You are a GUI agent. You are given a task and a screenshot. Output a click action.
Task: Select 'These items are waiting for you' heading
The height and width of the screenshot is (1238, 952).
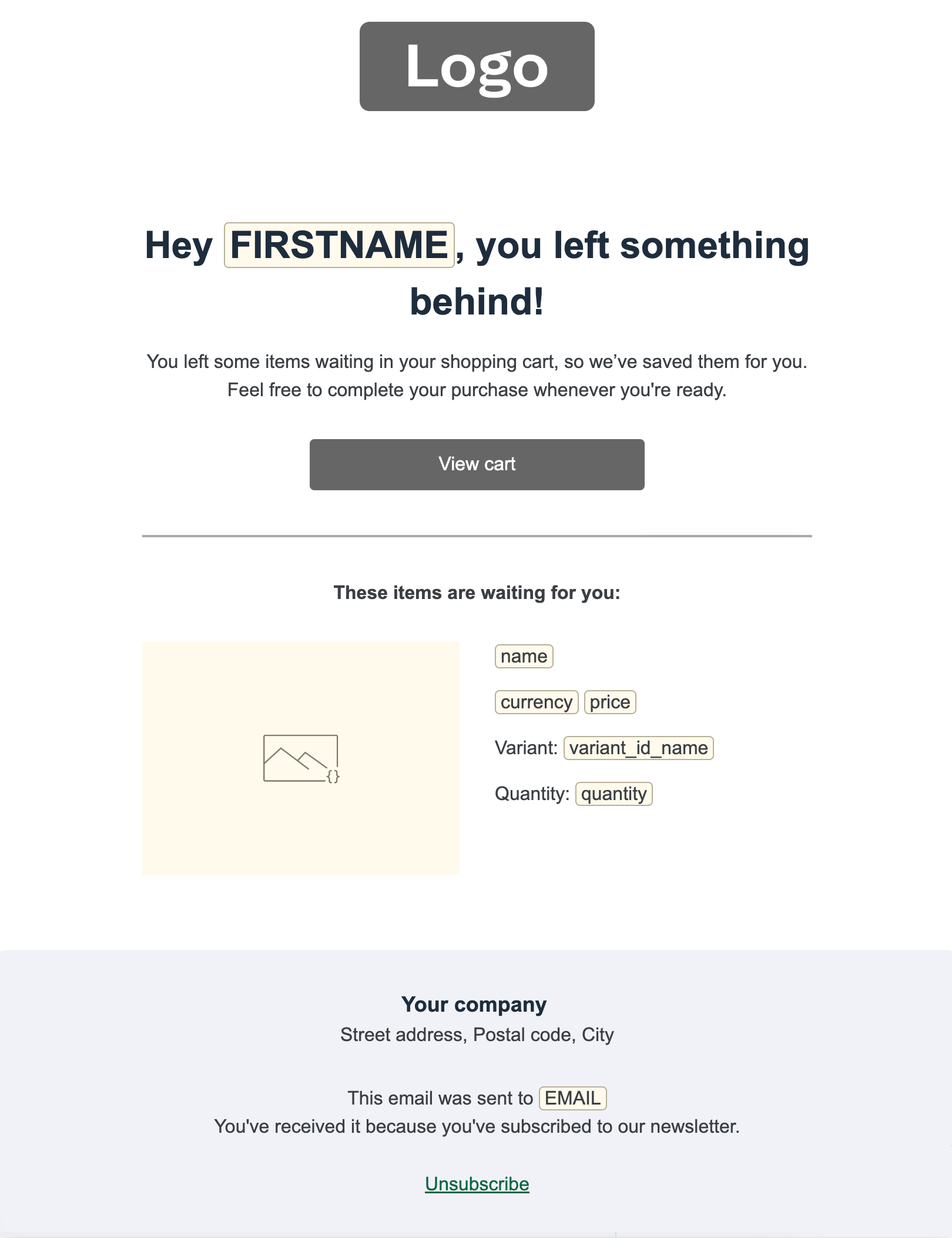(x=477, y=593)
